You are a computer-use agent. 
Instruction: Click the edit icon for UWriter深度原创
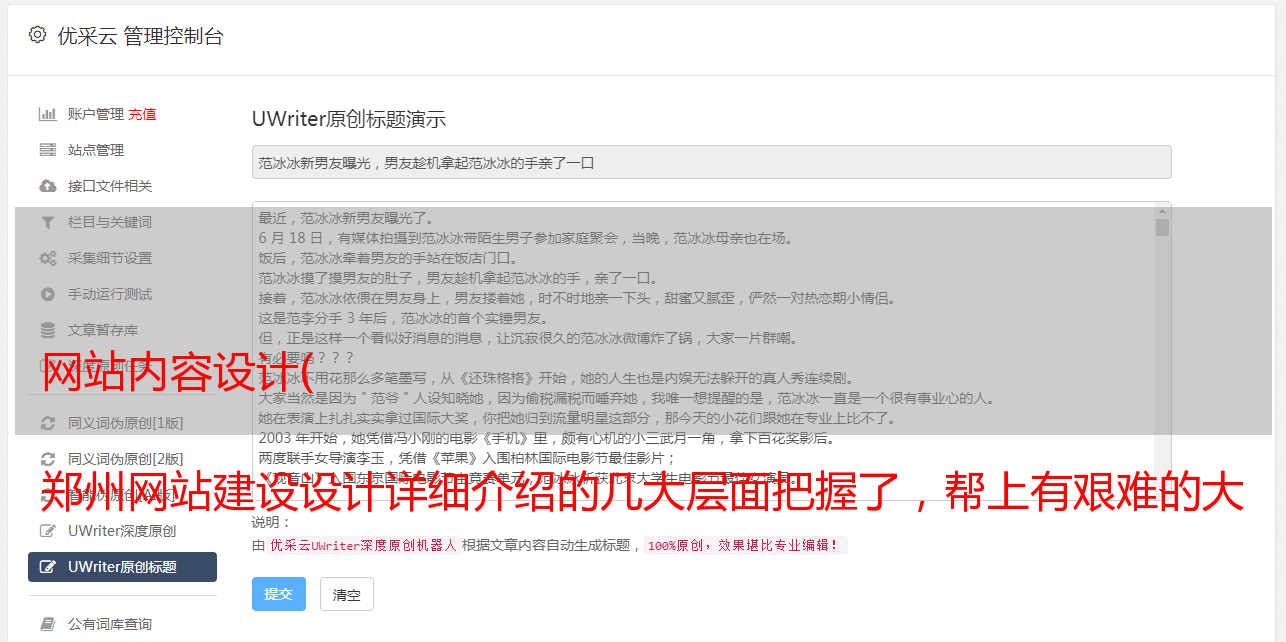(47, 531)
